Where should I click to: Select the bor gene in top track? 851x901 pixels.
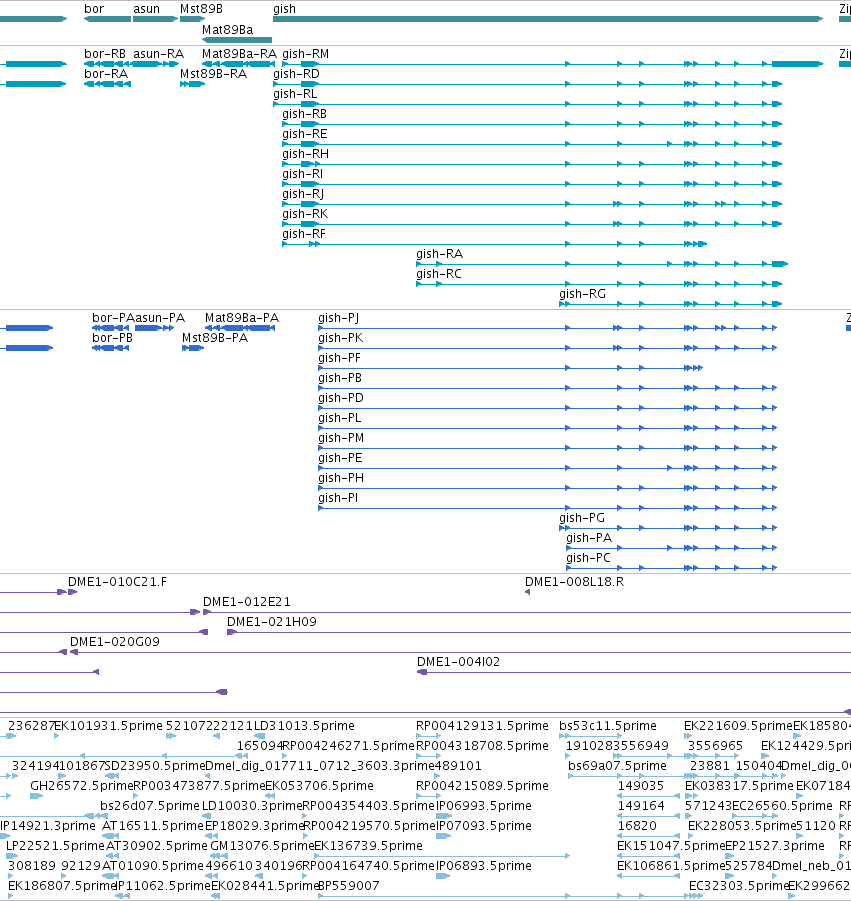coord(107,19)
